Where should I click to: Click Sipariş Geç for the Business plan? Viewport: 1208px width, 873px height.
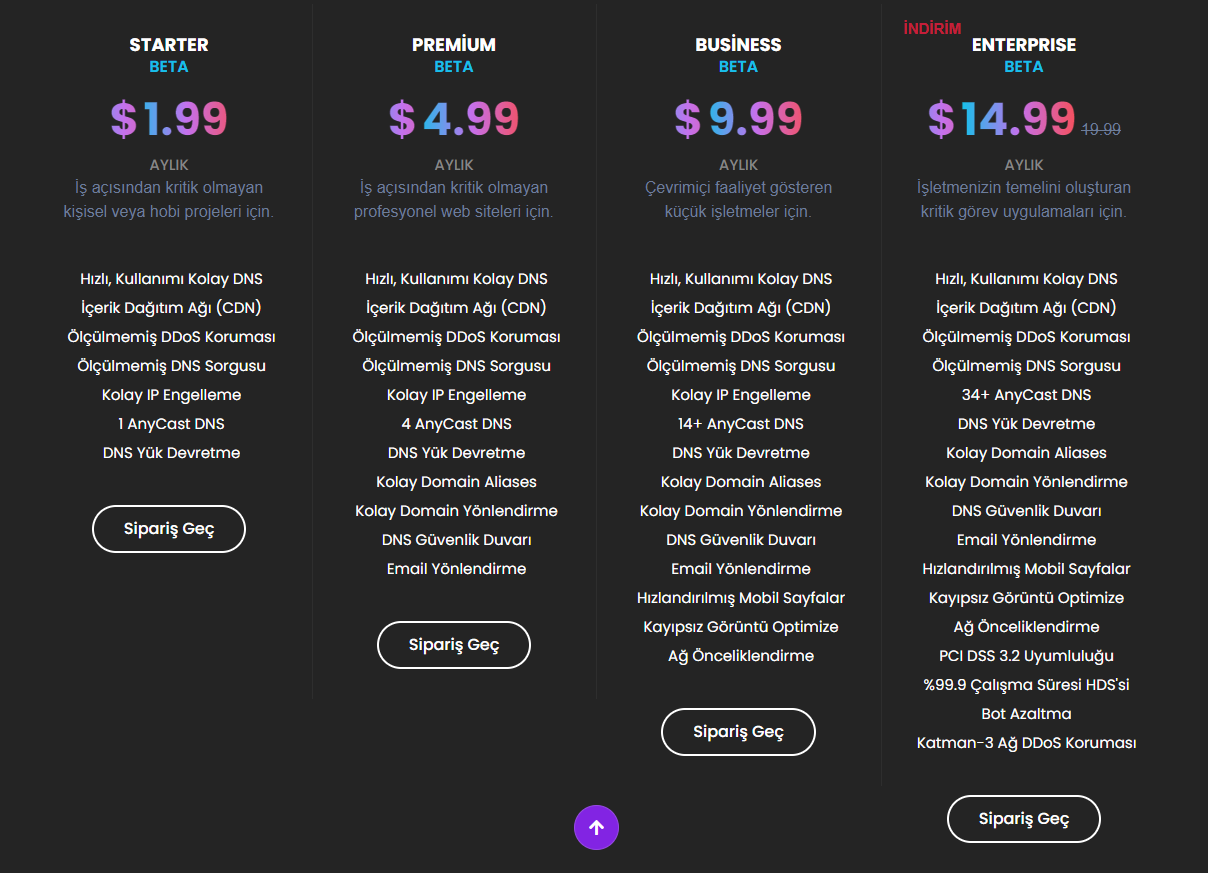pos(738,732)
